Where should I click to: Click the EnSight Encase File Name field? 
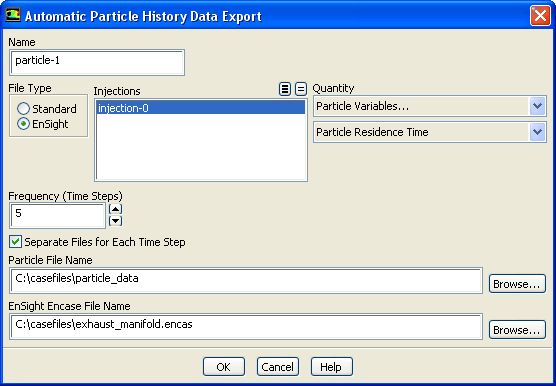point(246,326)
